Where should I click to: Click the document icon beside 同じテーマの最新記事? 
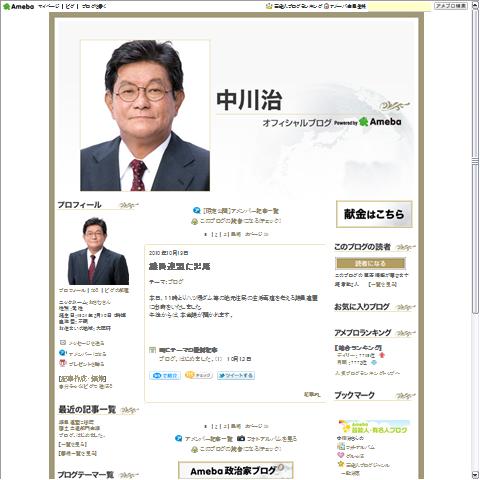152,350
